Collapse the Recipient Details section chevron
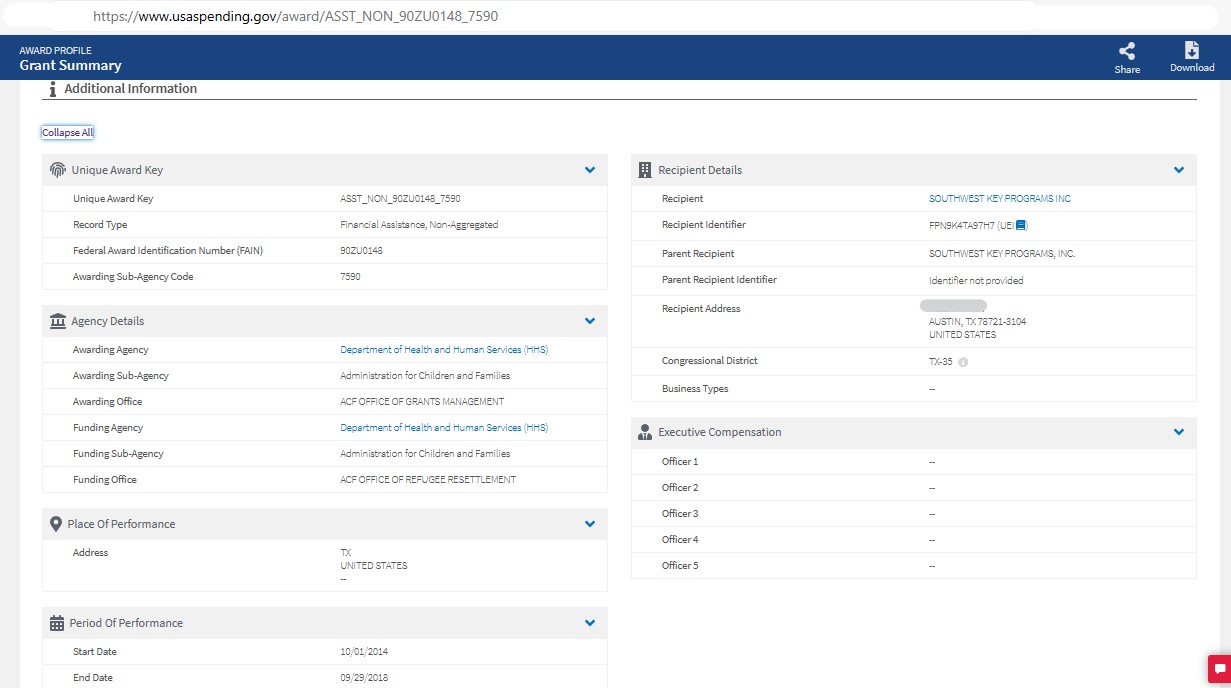This screenshot has height=688, width=1231. (x=1179, y=170)
